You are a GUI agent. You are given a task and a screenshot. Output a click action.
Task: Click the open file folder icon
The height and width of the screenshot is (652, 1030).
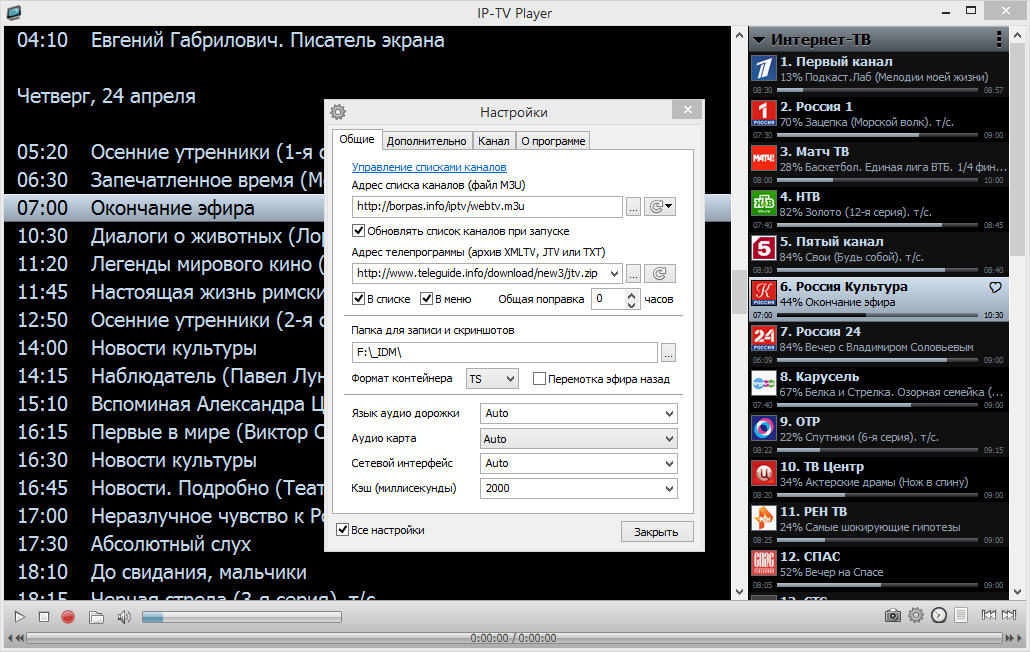point(96,617)
